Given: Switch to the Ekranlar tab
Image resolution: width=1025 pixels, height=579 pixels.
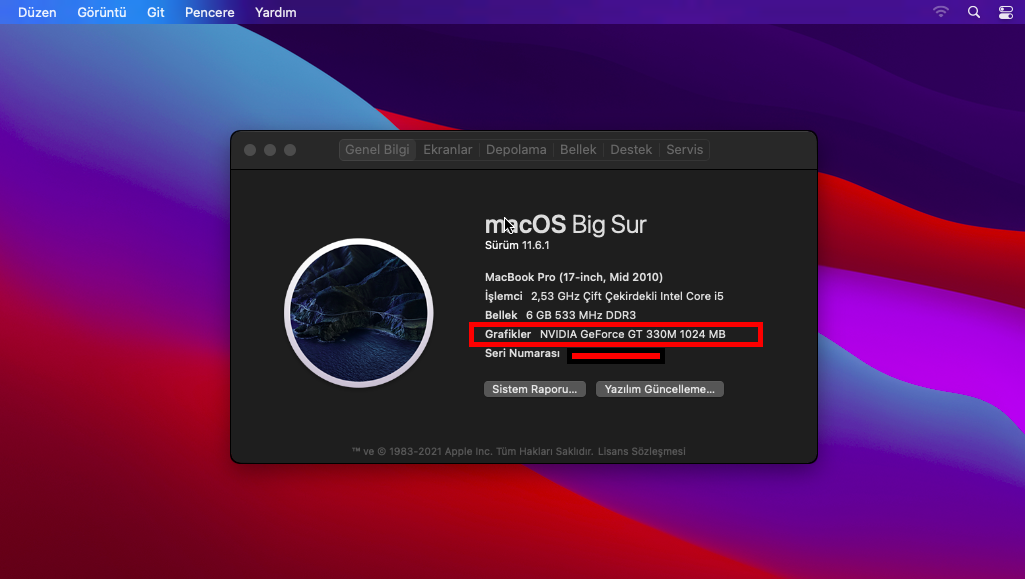Looking at the screenshot, I should tap(448, 150).
